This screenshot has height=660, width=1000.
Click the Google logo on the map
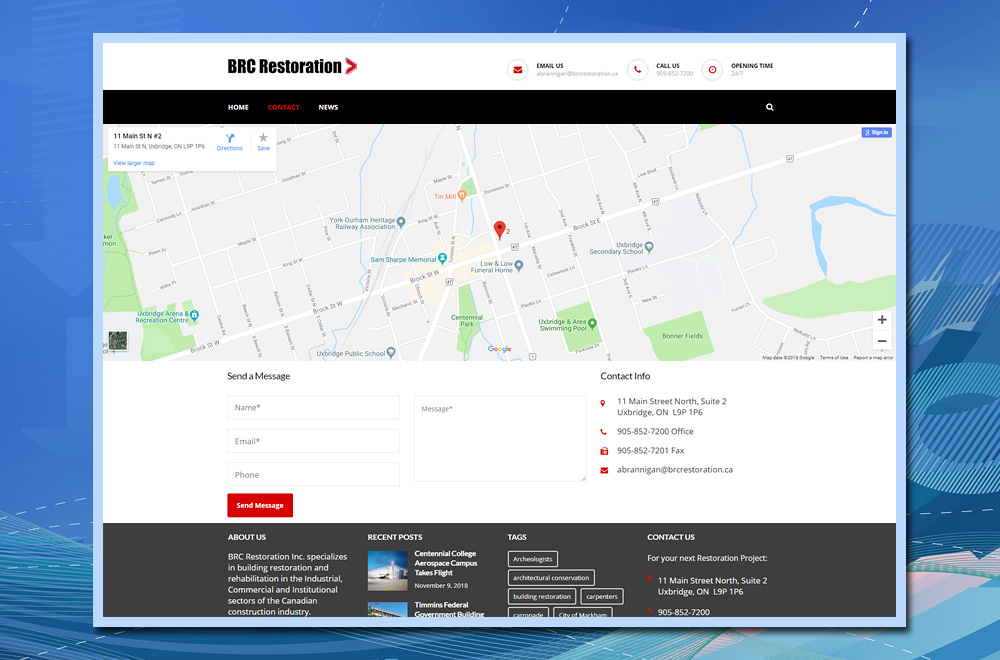click(499, 349)
